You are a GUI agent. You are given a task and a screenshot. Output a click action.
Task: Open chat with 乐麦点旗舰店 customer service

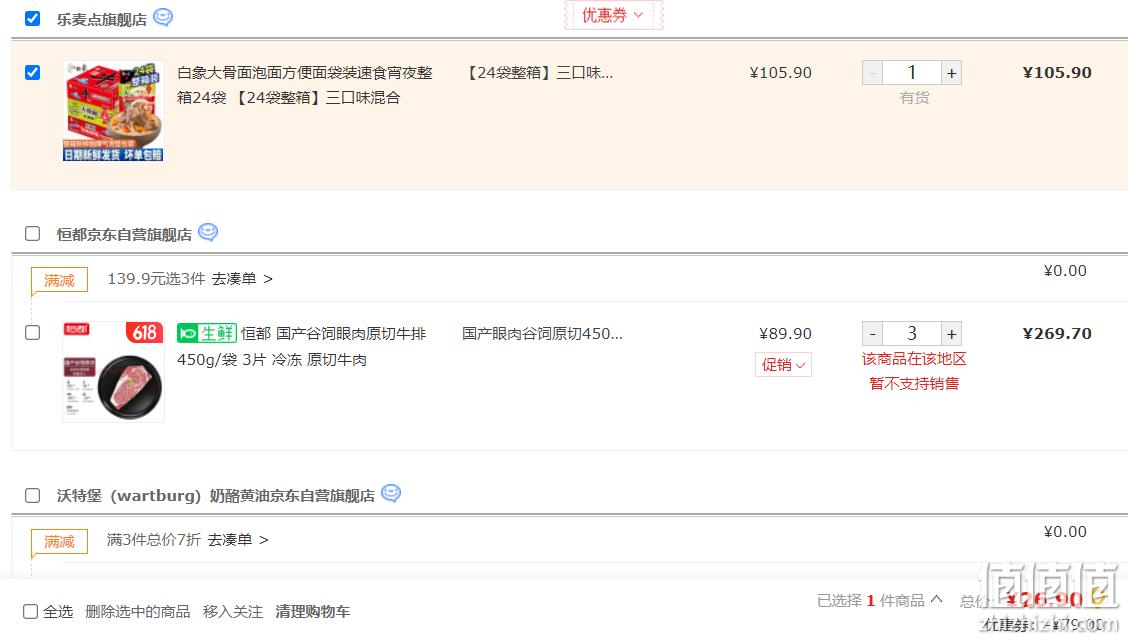pyautogui.click(x=163, y=17)
